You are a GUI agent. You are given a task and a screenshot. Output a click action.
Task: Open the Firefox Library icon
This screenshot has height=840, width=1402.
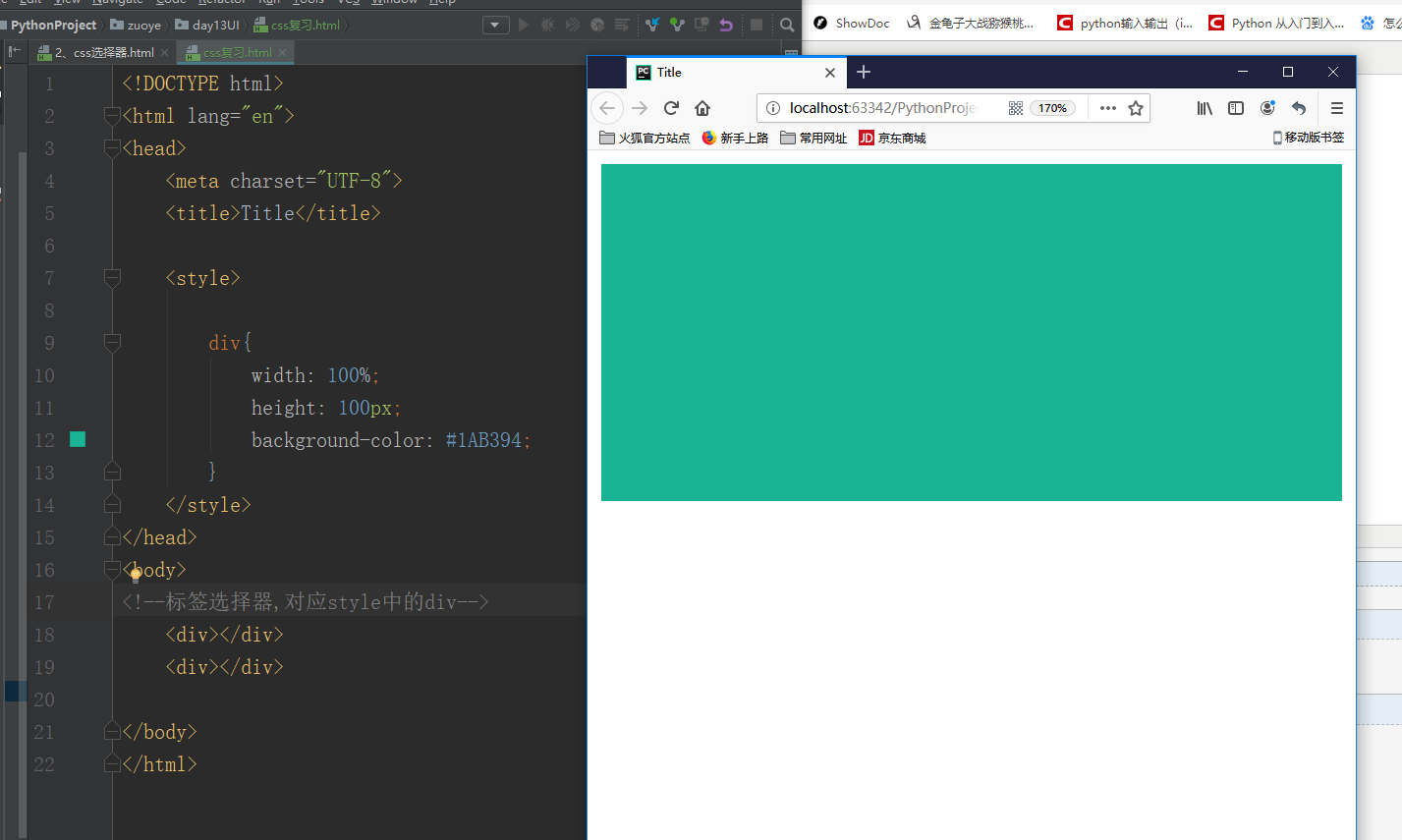pos(1205,108)
